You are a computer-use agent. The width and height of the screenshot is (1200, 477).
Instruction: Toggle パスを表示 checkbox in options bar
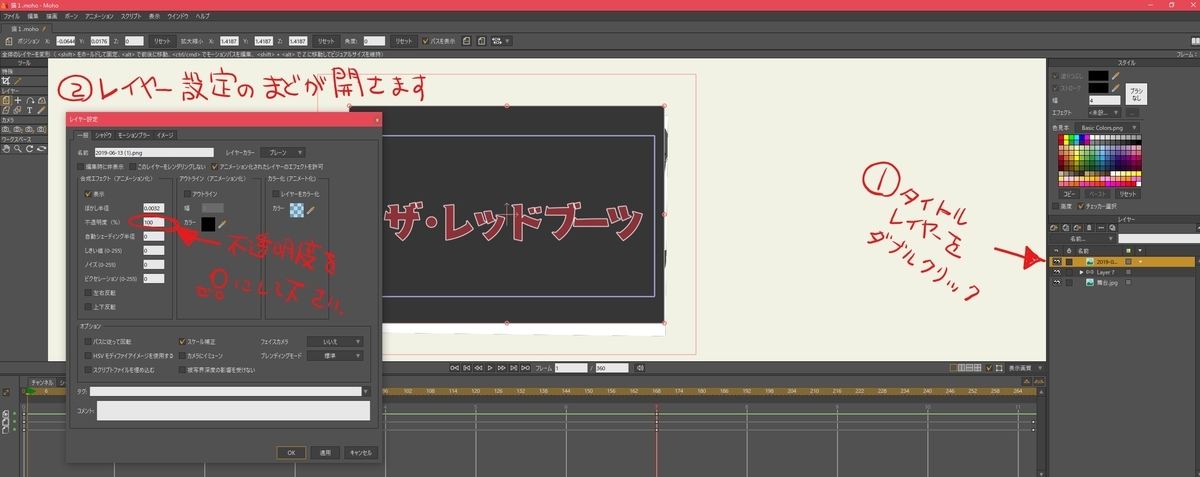[x=425, y=40]
